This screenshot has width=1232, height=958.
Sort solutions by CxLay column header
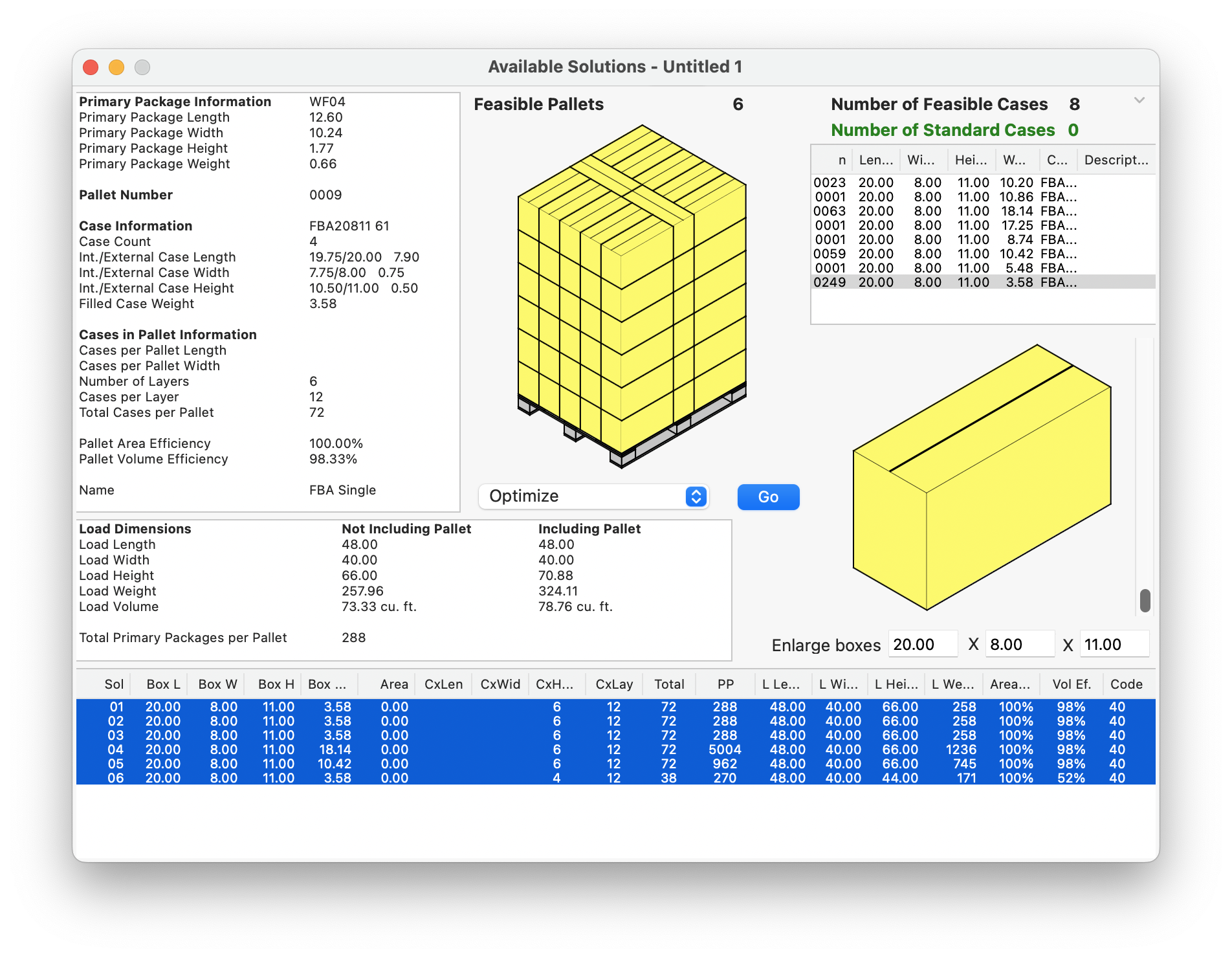(x=614, y=684)
